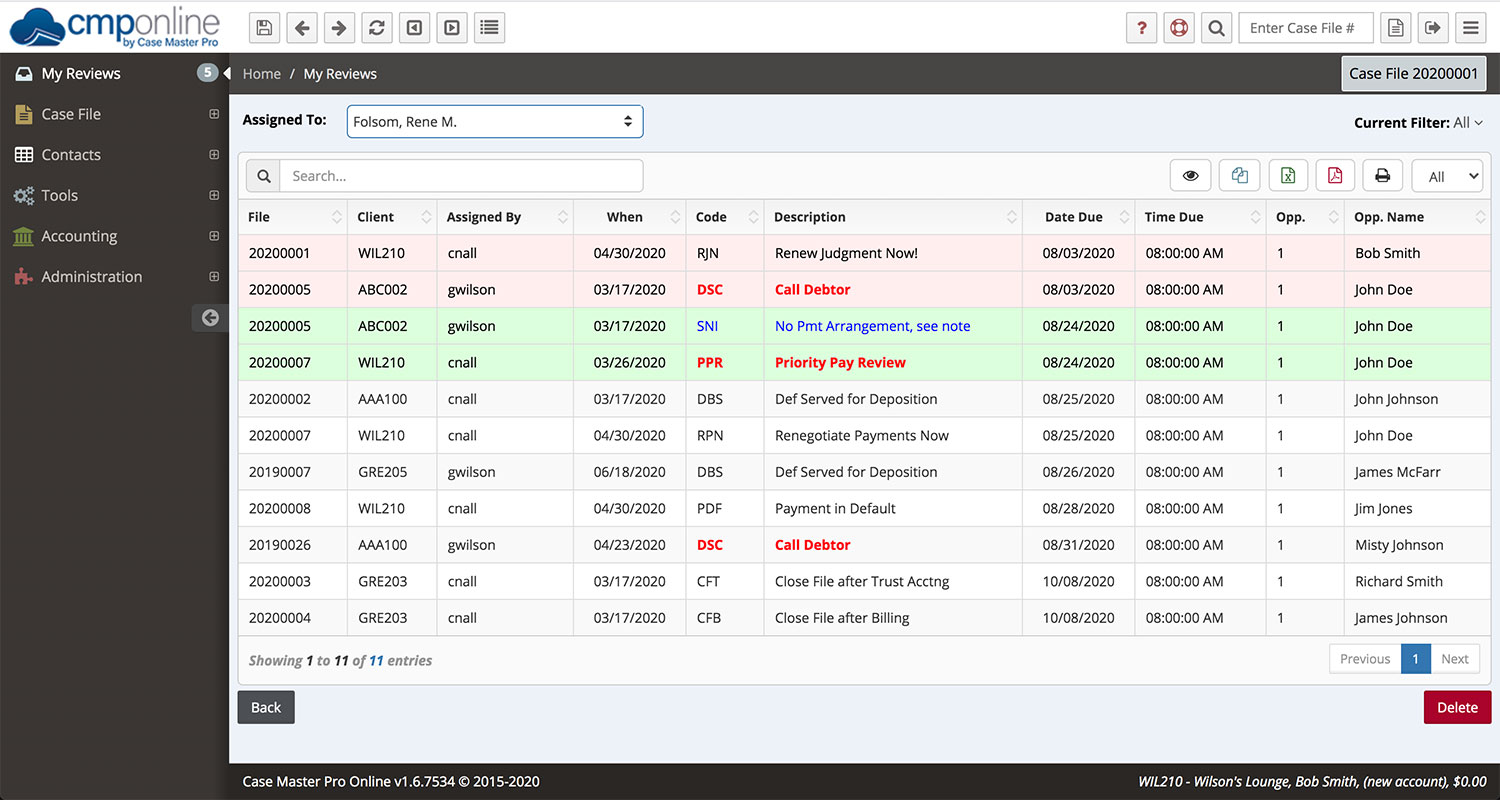This screenshot has height=800, width=1500.
Task: Click the red Delete button
Action: (1457, 707)
